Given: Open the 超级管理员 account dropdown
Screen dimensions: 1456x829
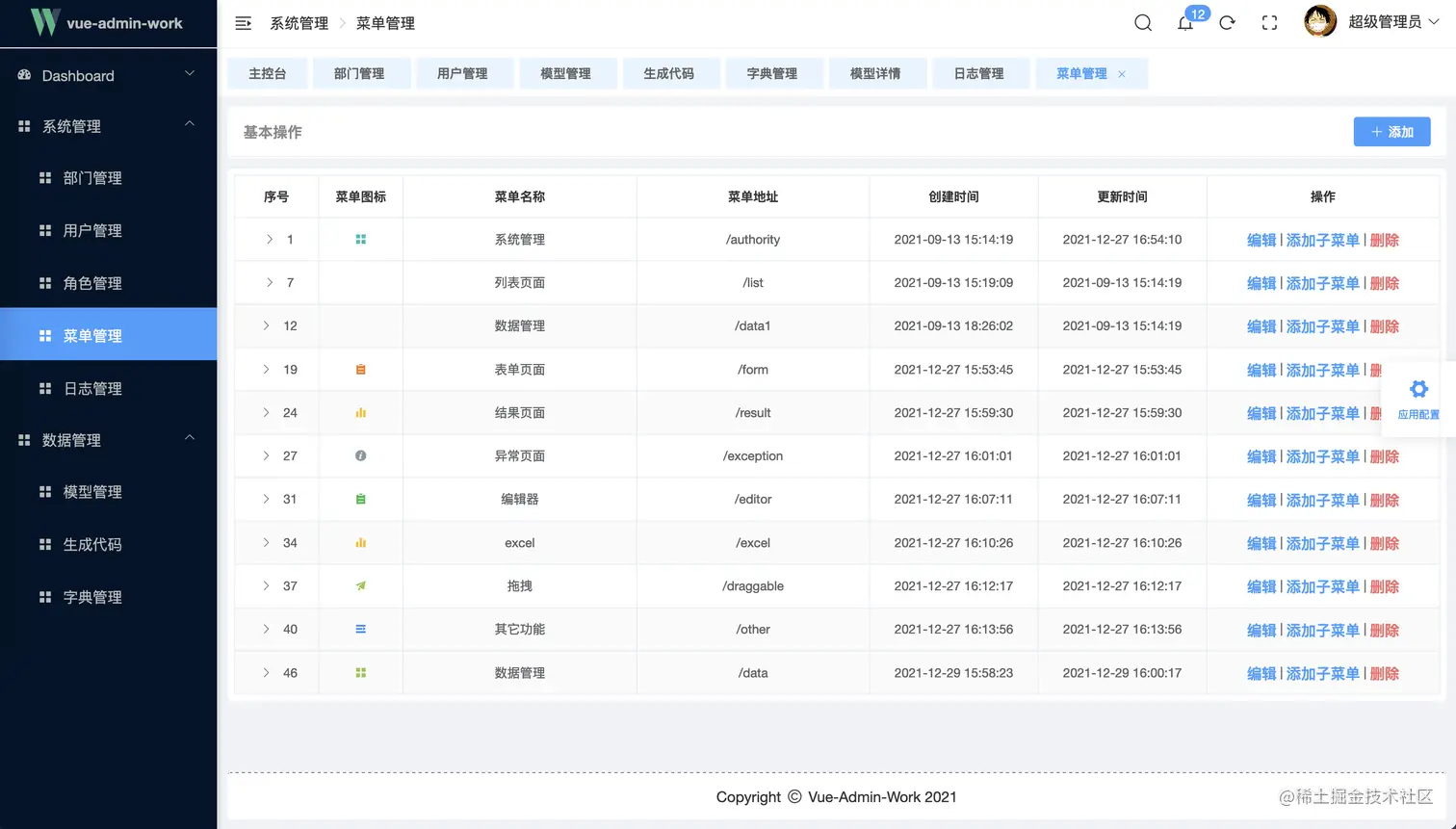Looking at the screenshot, I should click(1379, 22).
